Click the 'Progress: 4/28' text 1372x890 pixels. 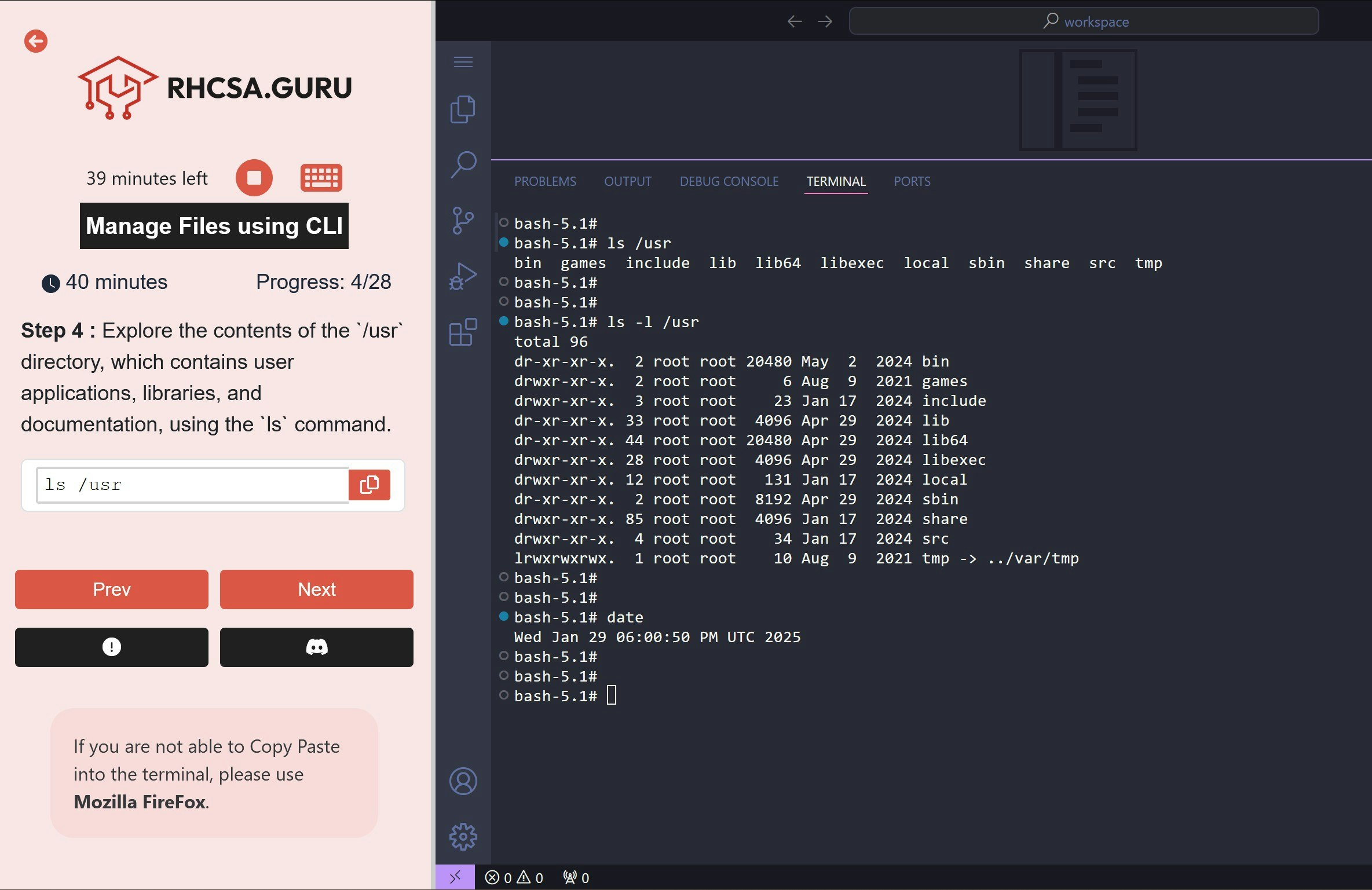coord(324,282)
